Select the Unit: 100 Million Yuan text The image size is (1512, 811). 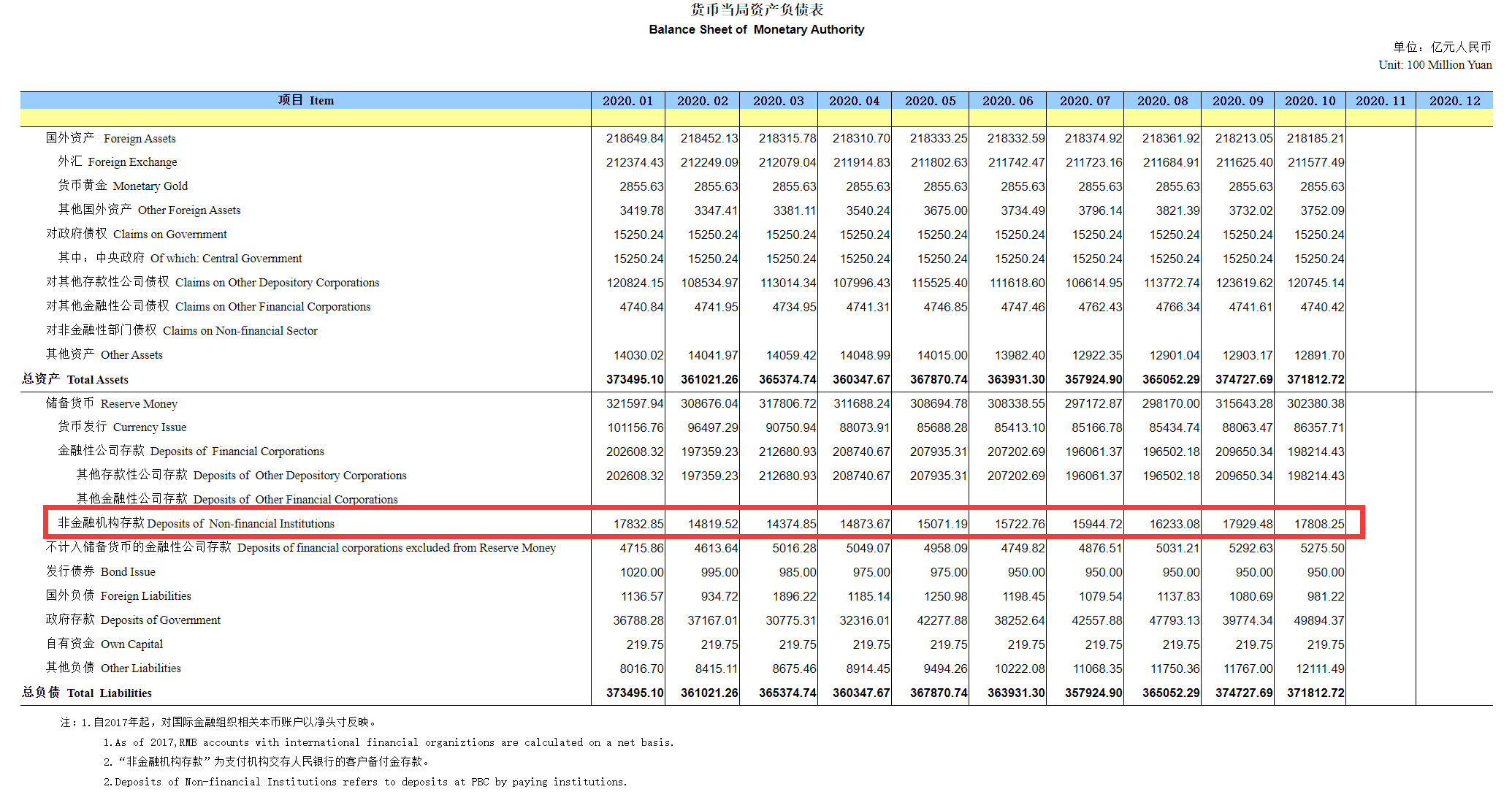tap(1435, 64)
